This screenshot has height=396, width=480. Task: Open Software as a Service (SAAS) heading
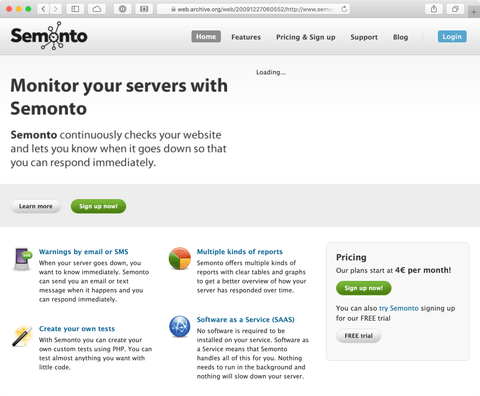(x=246, y=319)
